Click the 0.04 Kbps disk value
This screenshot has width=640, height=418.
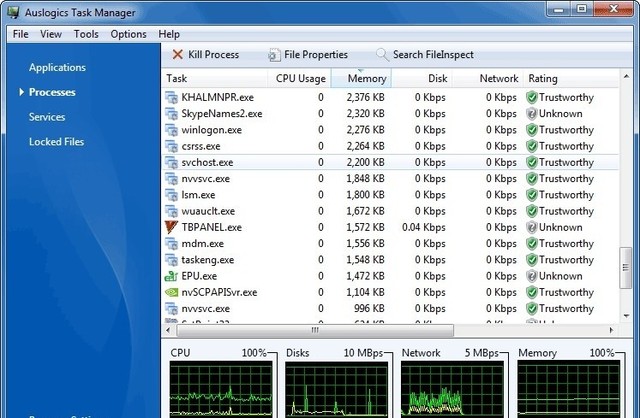[423, 227]
